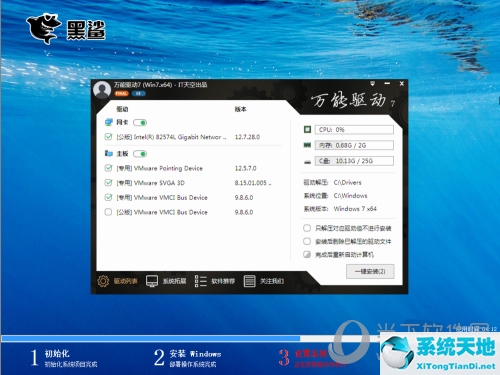The image size is (500, 375).
Task: Click step 2 安装 Windows label
Action: click(195, 353)
